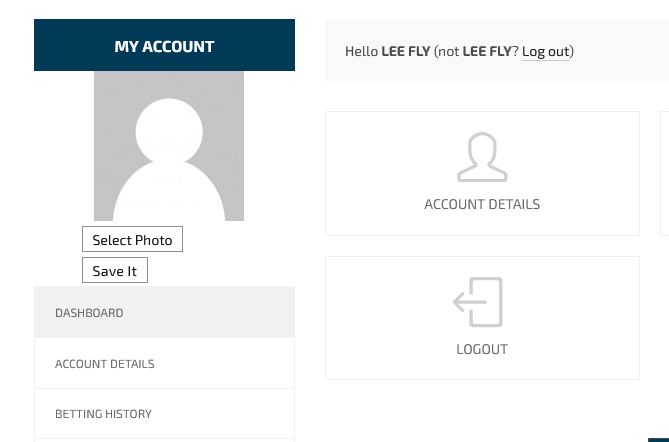The image size is (669, 442).
Task: Click the LEE FLY name following the word not
Action: click(x=487, y=51)
